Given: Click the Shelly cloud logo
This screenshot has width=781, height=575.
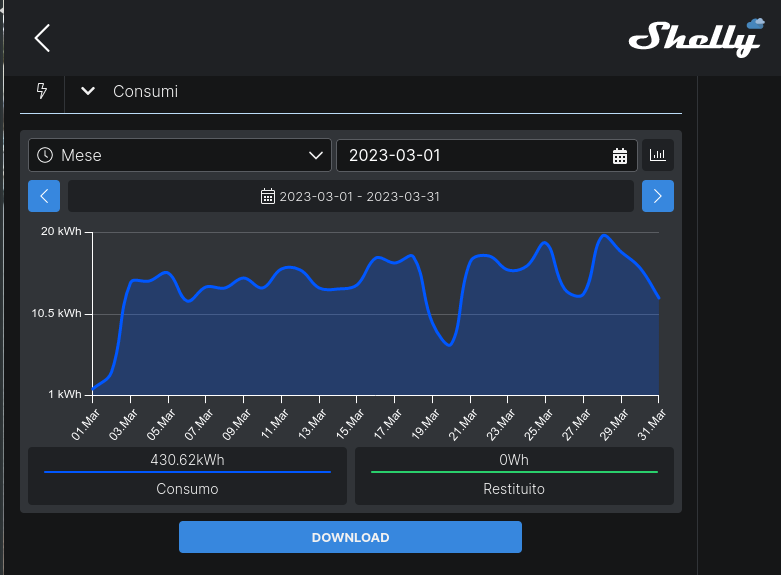Looking at the screenshot, I should tap(694, 38).
